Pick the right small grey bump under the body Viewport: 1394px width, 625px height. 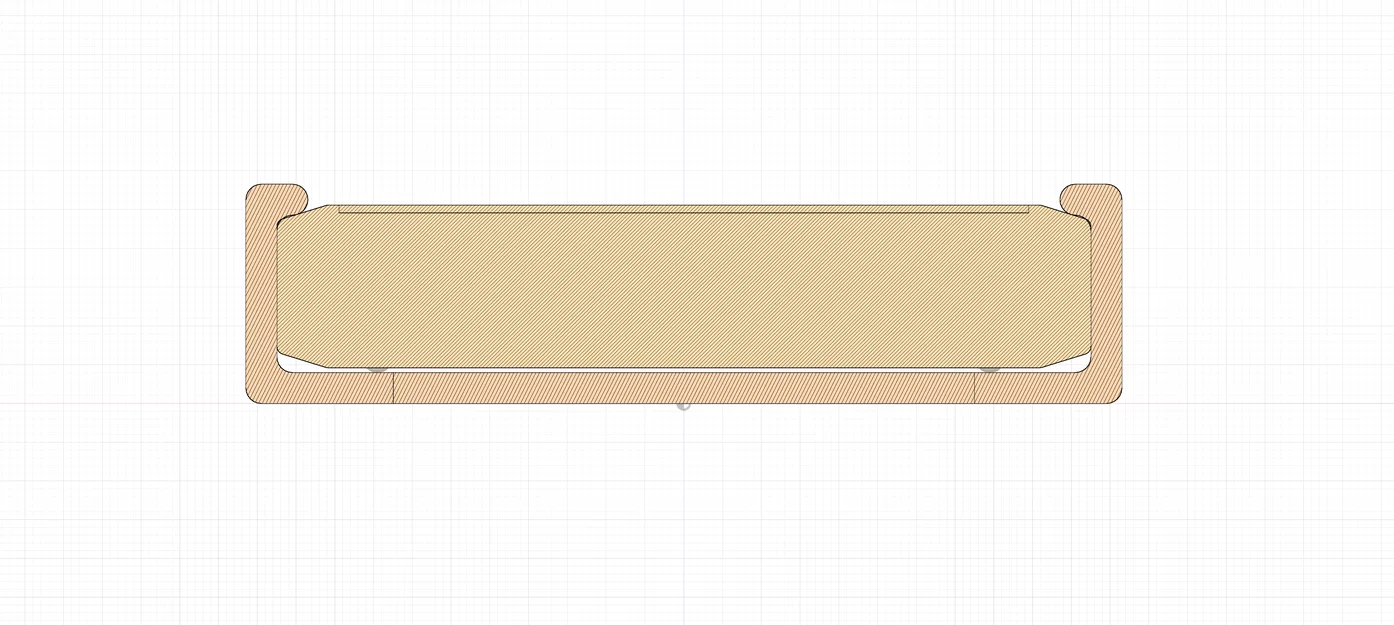click(x=989, y=370)
